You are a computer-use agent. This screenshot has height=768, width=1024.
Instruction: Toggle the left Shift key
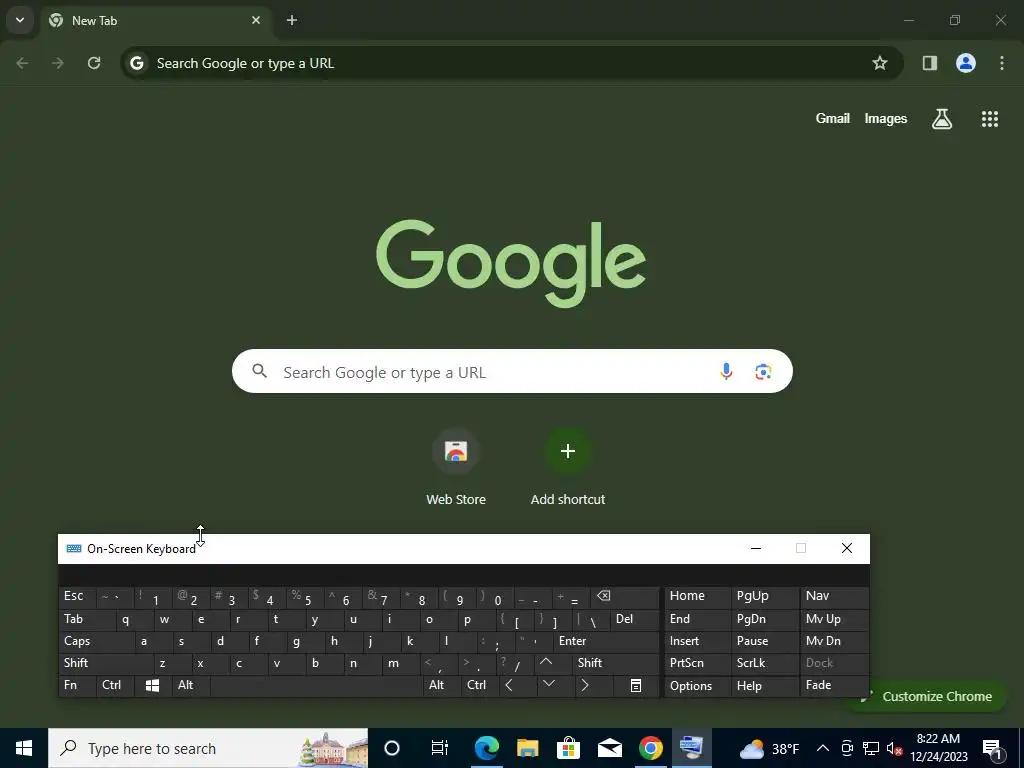click(106, 664)
